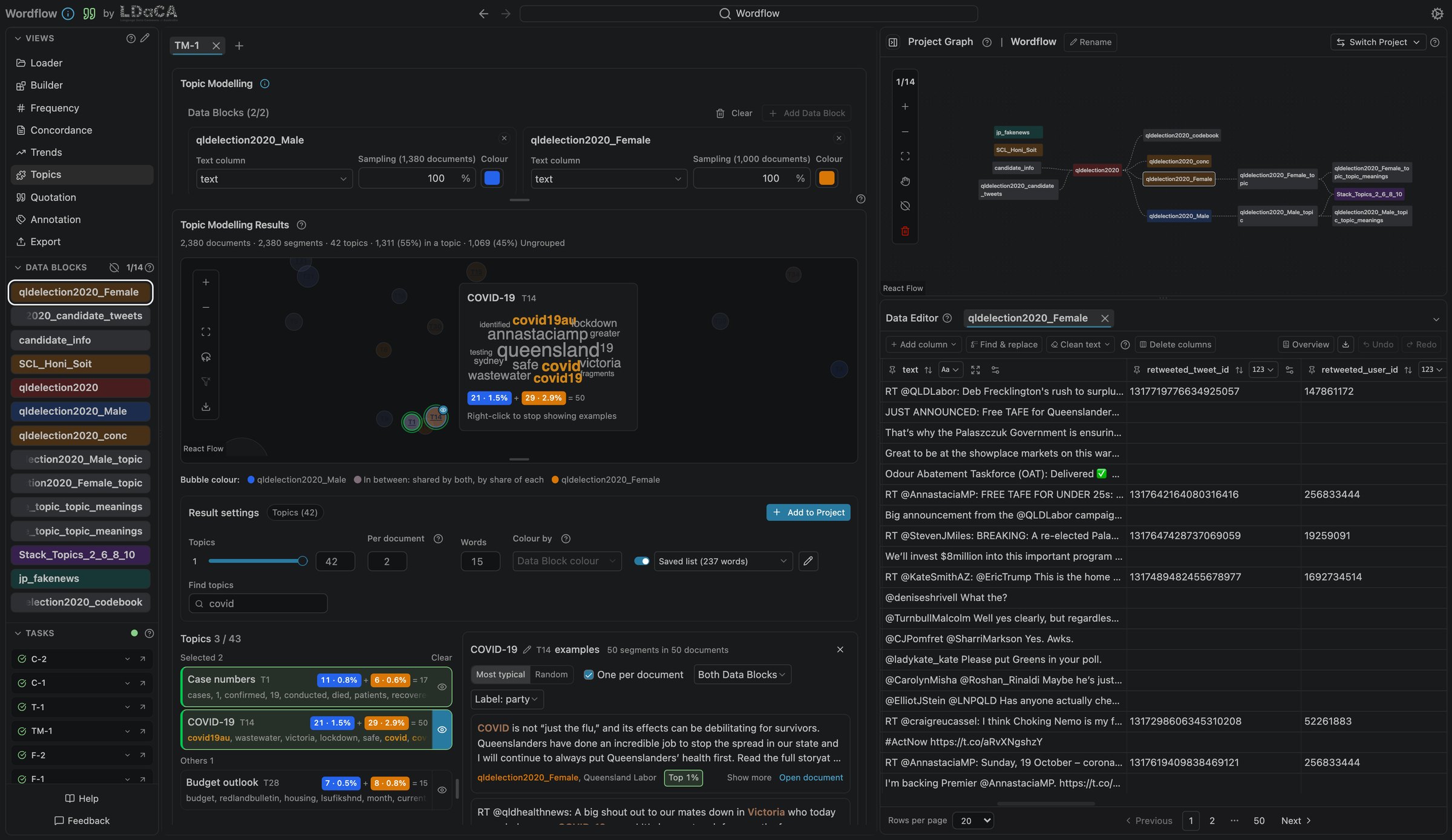Screen dimensions: 1452x840
Task: Open Switch Project dropdown
Action: [1378, 42]
